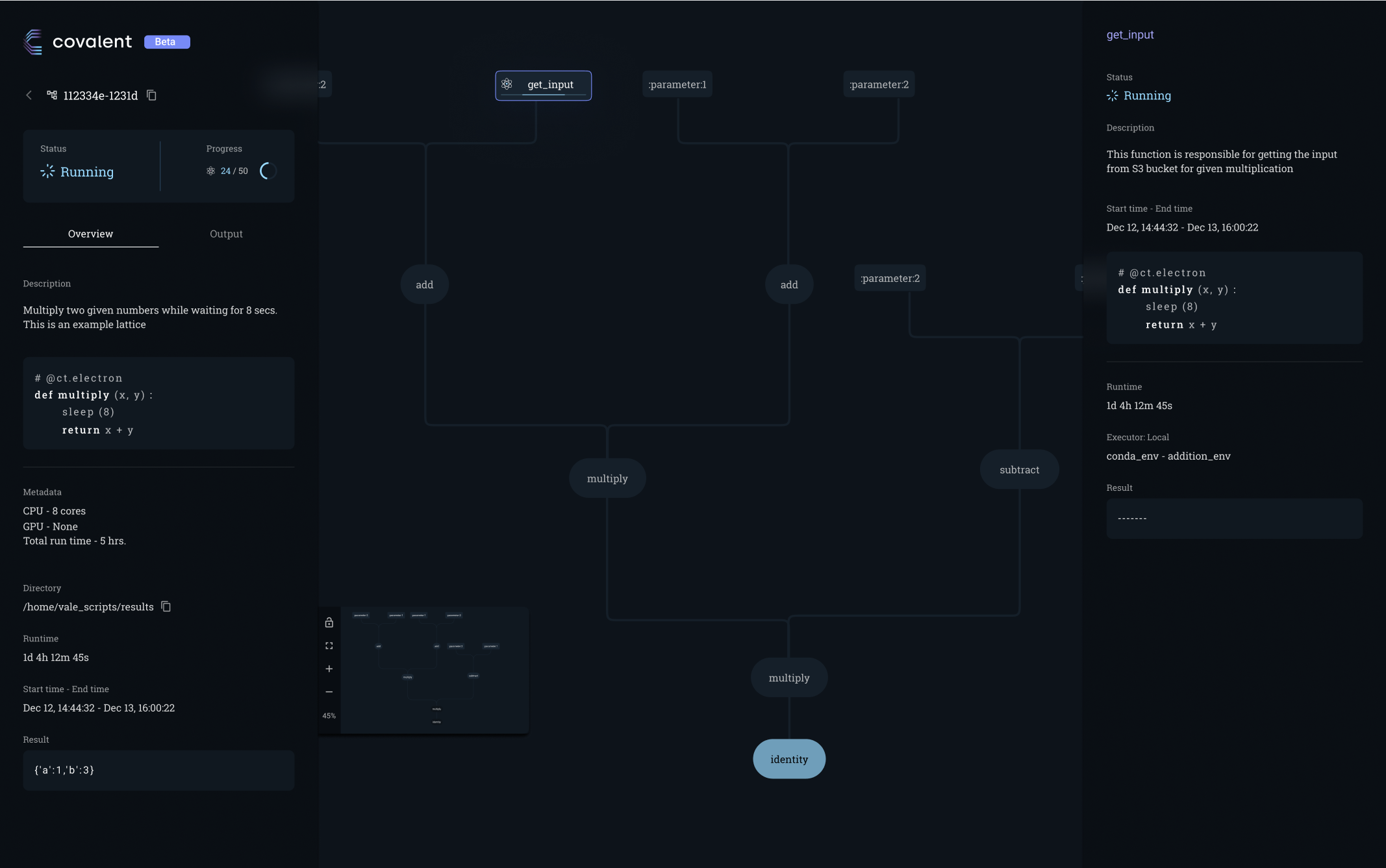Switch to the Output tab

[226, 234]
